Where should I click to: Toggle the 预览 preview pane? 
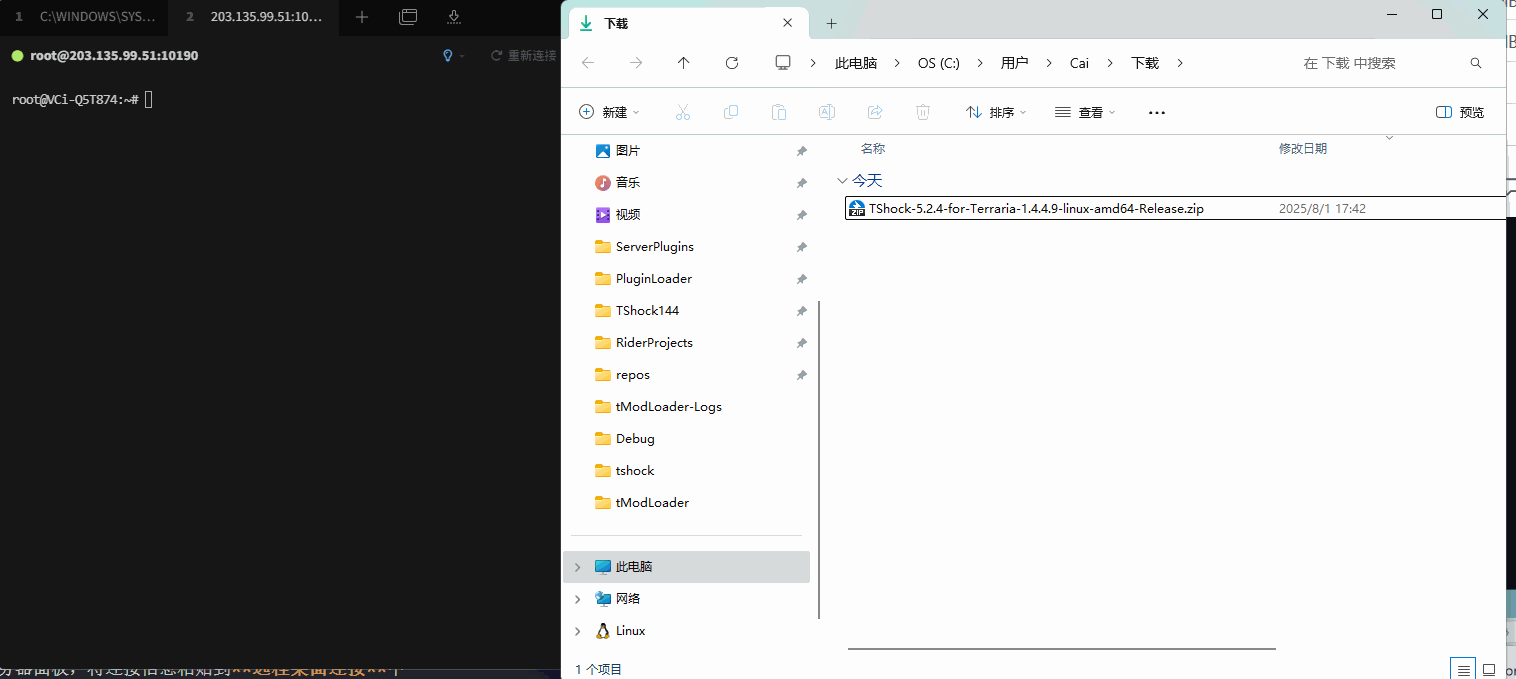coord(1460,113)
